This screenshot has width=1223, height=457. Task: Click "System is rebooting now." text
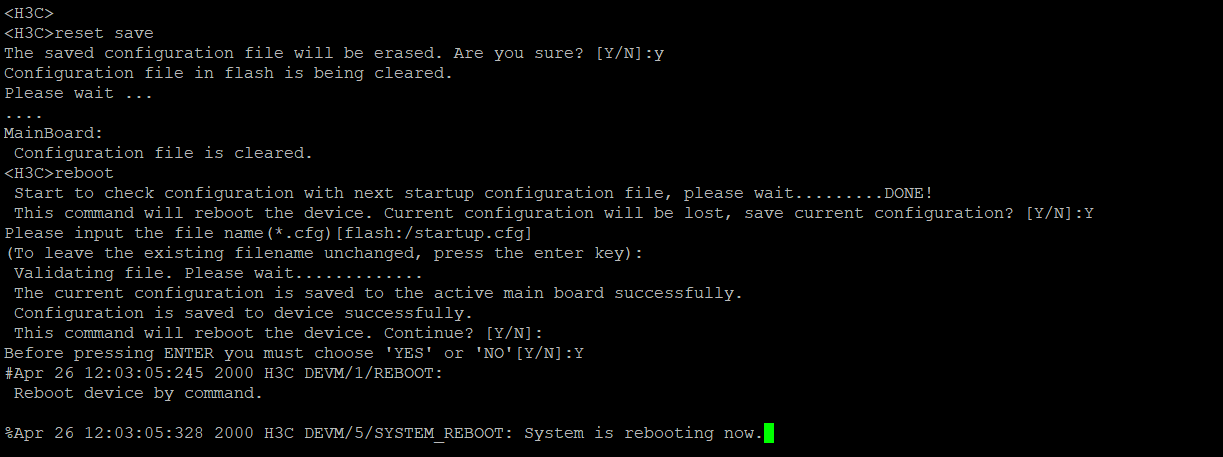coord(643,433)
